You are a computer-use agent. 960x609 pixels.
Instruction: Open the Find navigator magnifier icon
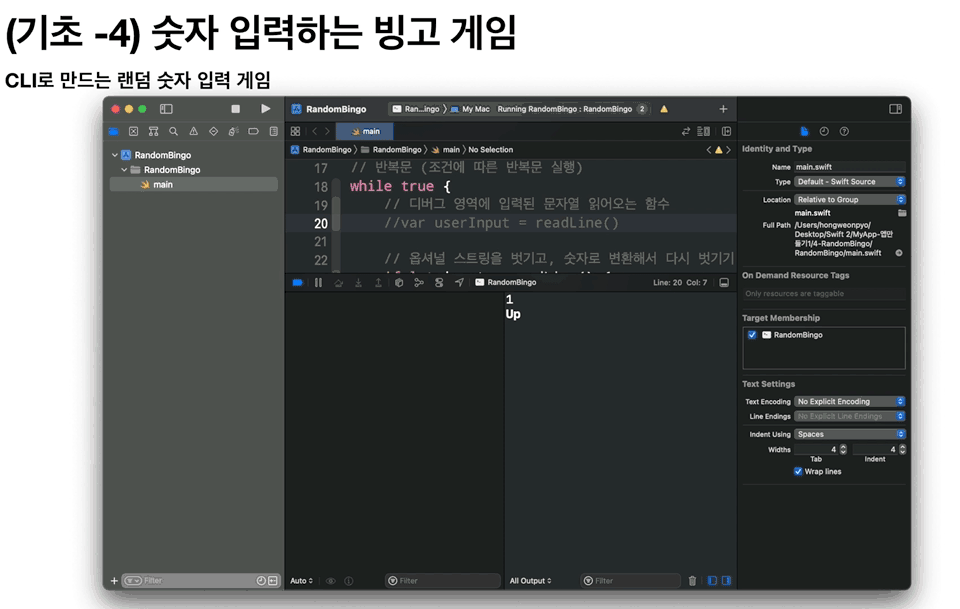(x=173, y=131)
